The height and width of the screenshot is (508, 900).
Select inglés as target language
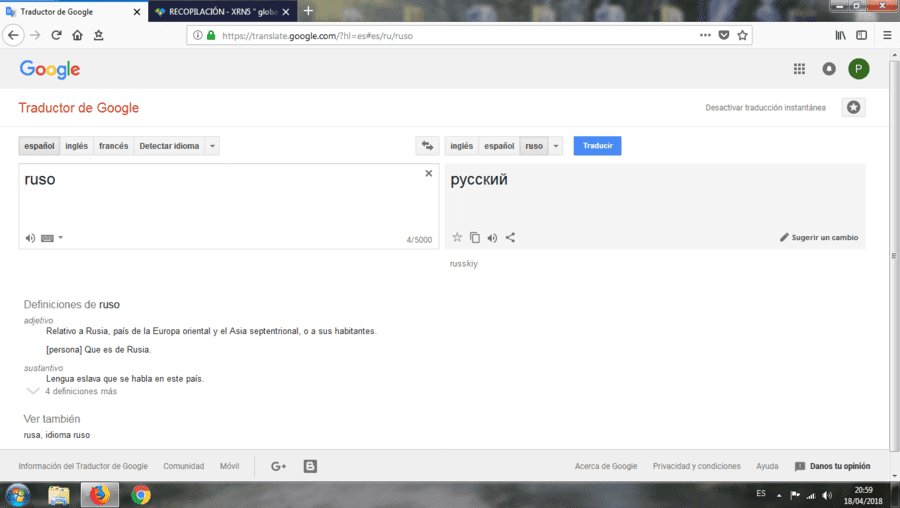pyautogui.click(x=461, y=146)
